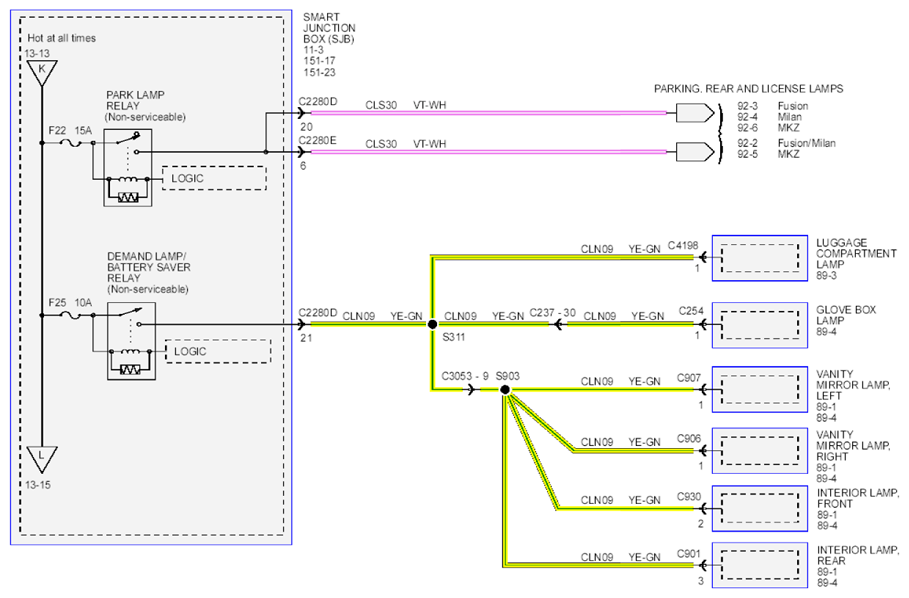Screen dimensions: 909x598
Task: Select the S311 splice dot
Action: tap(432, 324)
